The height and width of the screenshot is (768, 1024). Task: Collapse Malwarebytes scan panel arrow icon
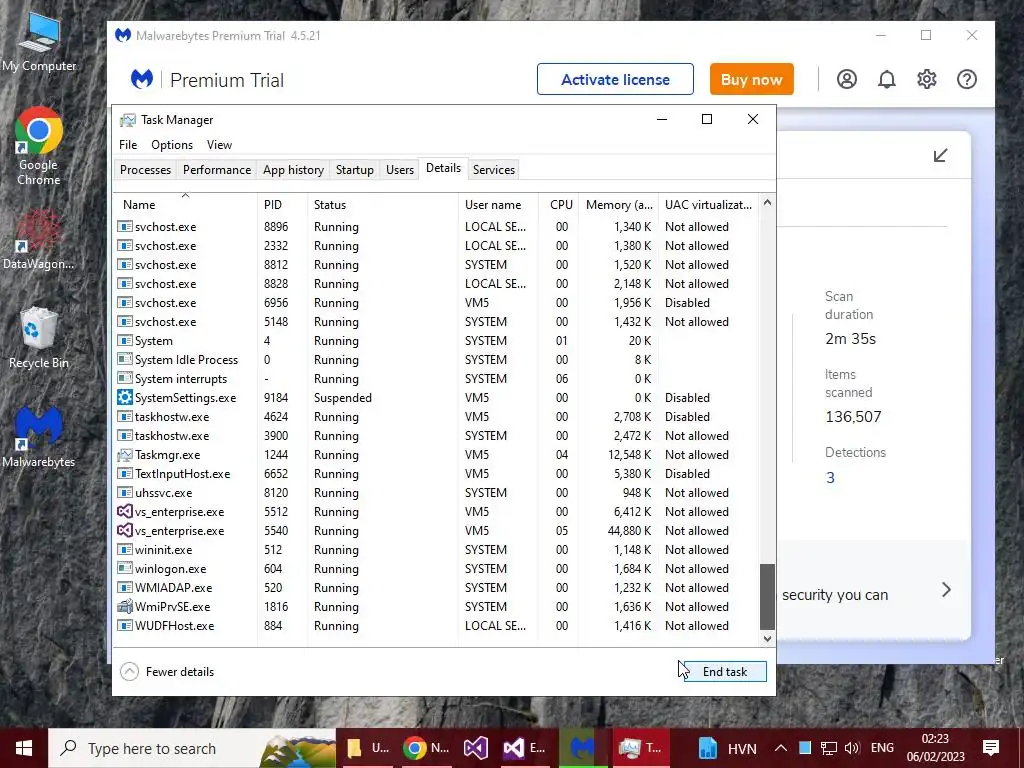(940, 155)
